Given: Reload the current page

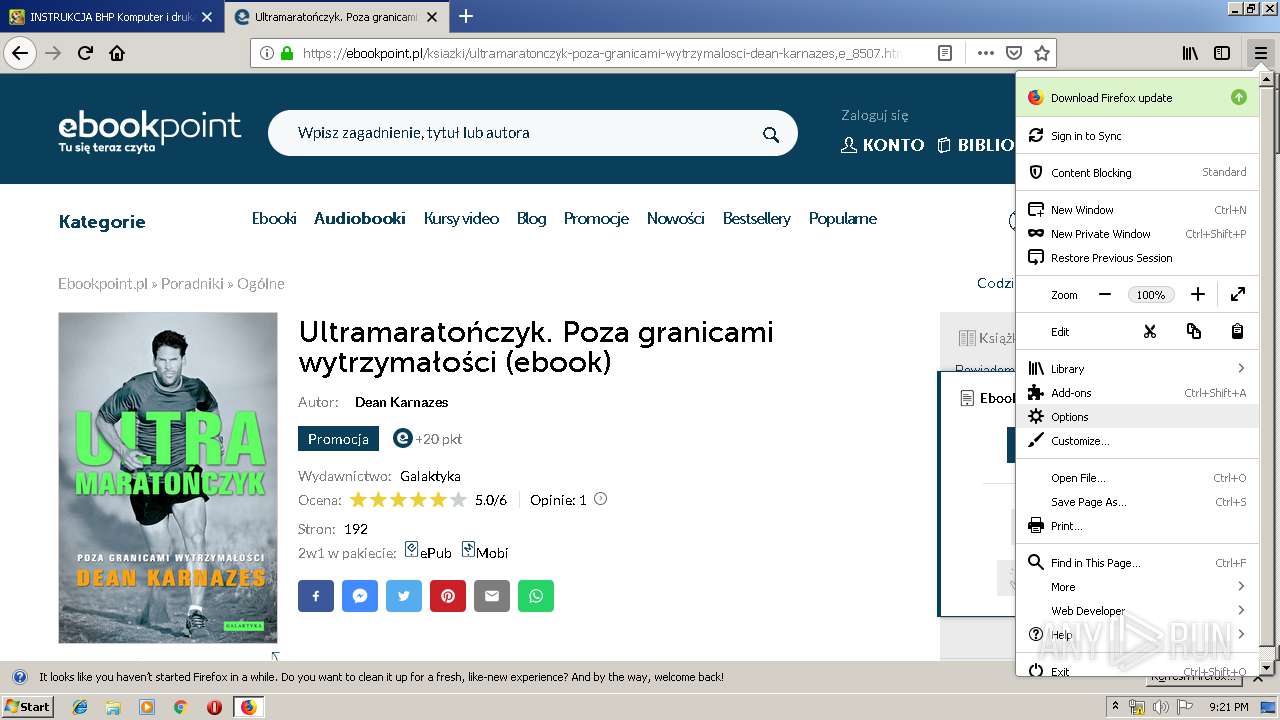Looking at the screenshot, I should pos(86,53).
